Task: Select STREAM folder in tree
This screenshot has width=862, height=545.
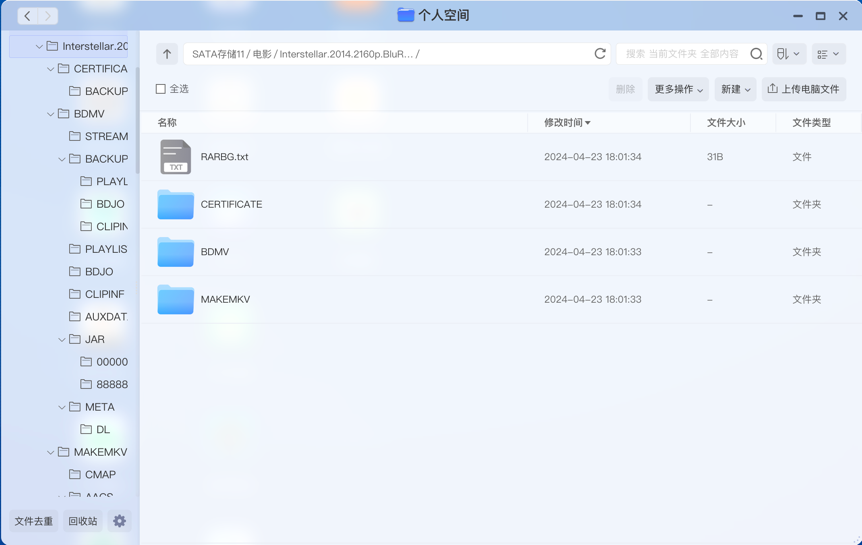Action: tap(98, 136)
